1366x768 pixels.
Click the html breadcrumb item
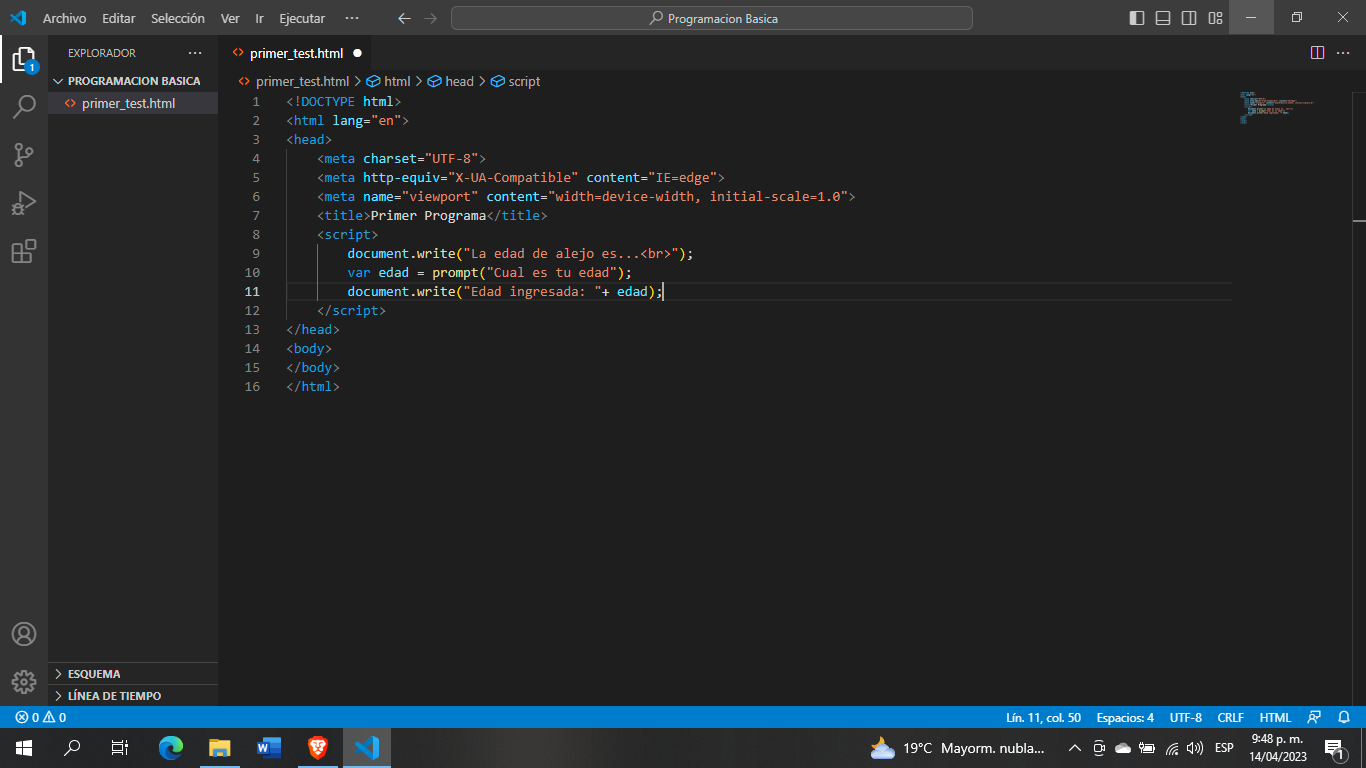coord(388,82)
